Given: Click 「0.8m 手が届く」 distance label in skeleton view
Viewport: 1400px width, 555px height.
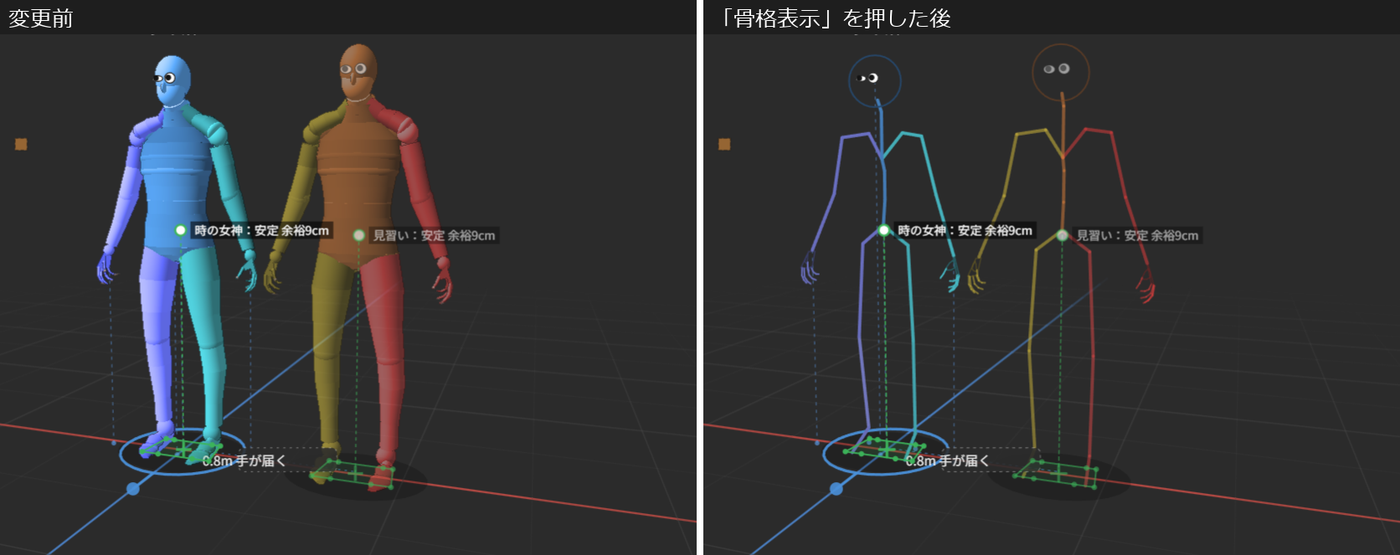Looking at the screenshot, I should point(948,461).
